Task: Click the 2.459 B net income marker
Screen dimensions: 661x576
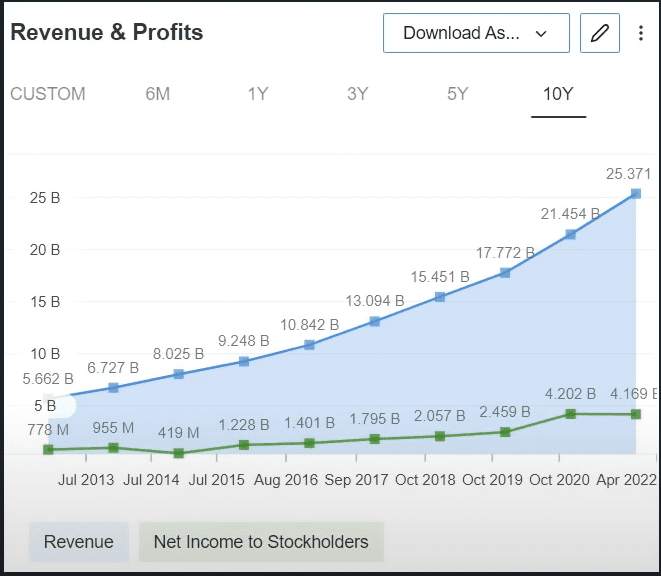Action: (x=505, y=432)
